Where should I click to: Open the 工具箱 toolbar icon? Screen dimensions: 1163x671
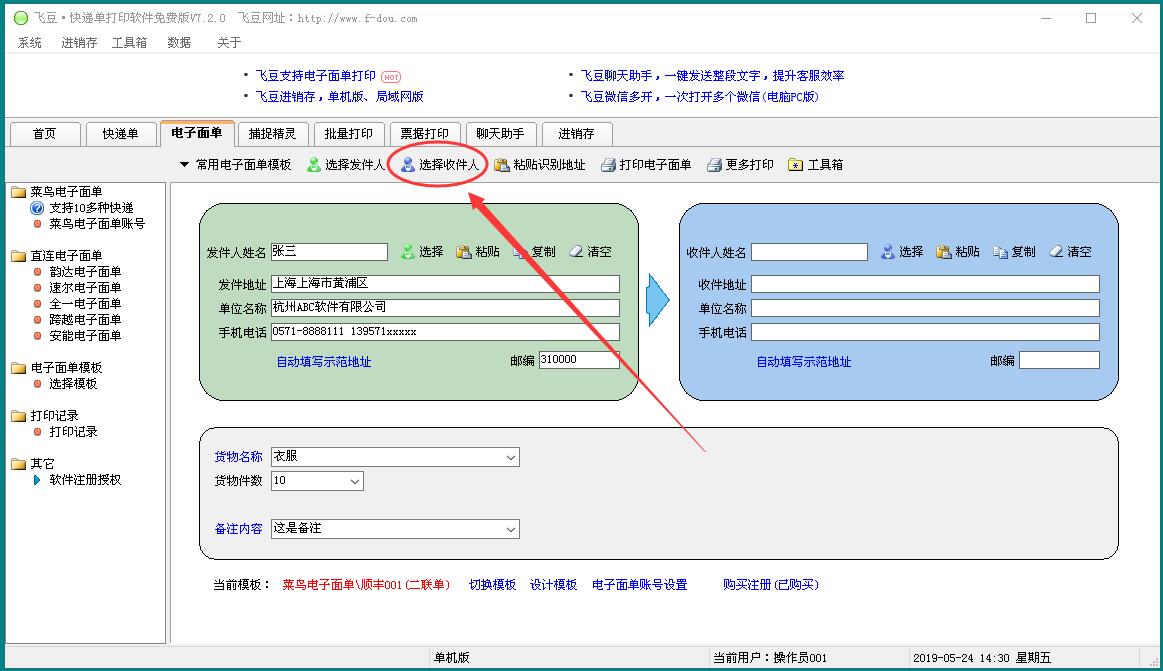796,165
